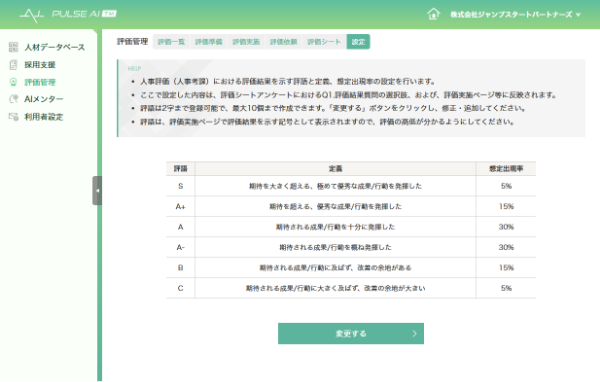This screenshot has width=600, height=382.
Task: Click the definition text for grade A-
Action: [x=336, y=247]
